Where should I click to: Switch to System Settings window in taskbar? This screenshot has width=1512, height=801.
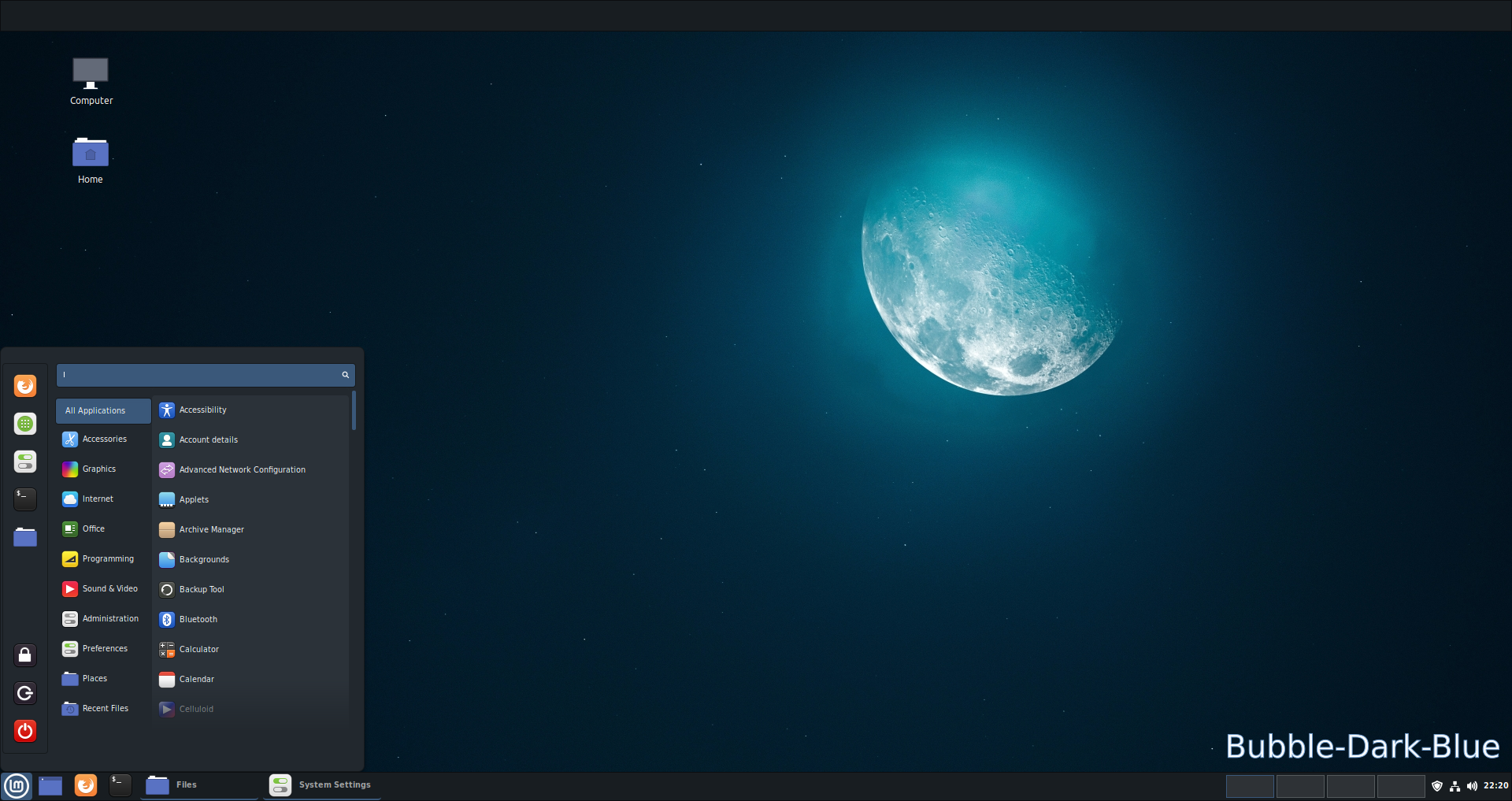322,785
